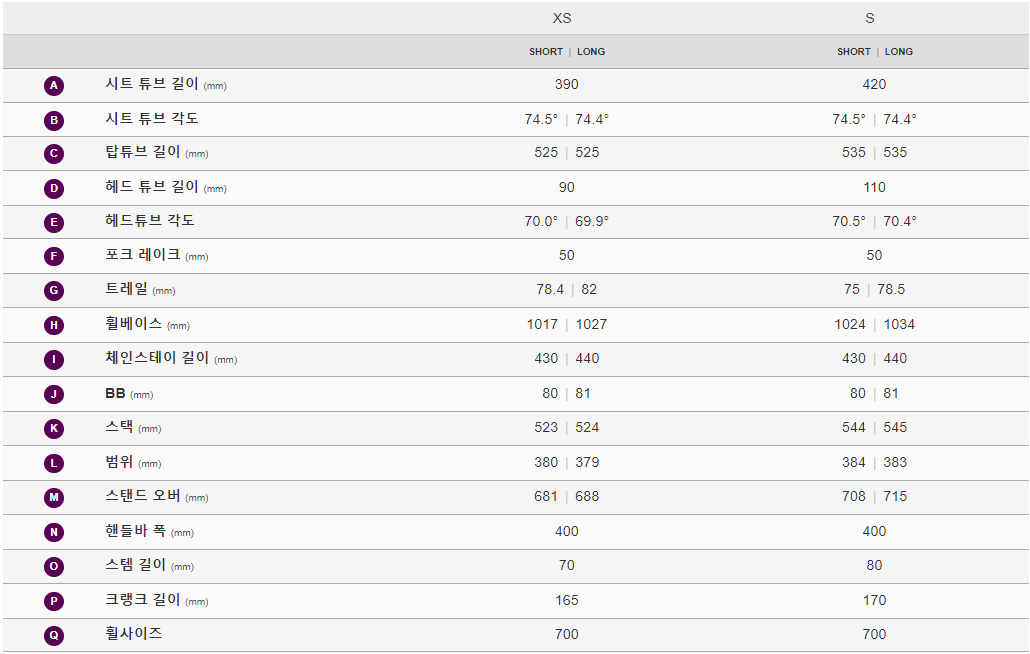This screenshot has height=654, width=1030.
Task: Click the H badge for 휠베이스
Action: 54,325
